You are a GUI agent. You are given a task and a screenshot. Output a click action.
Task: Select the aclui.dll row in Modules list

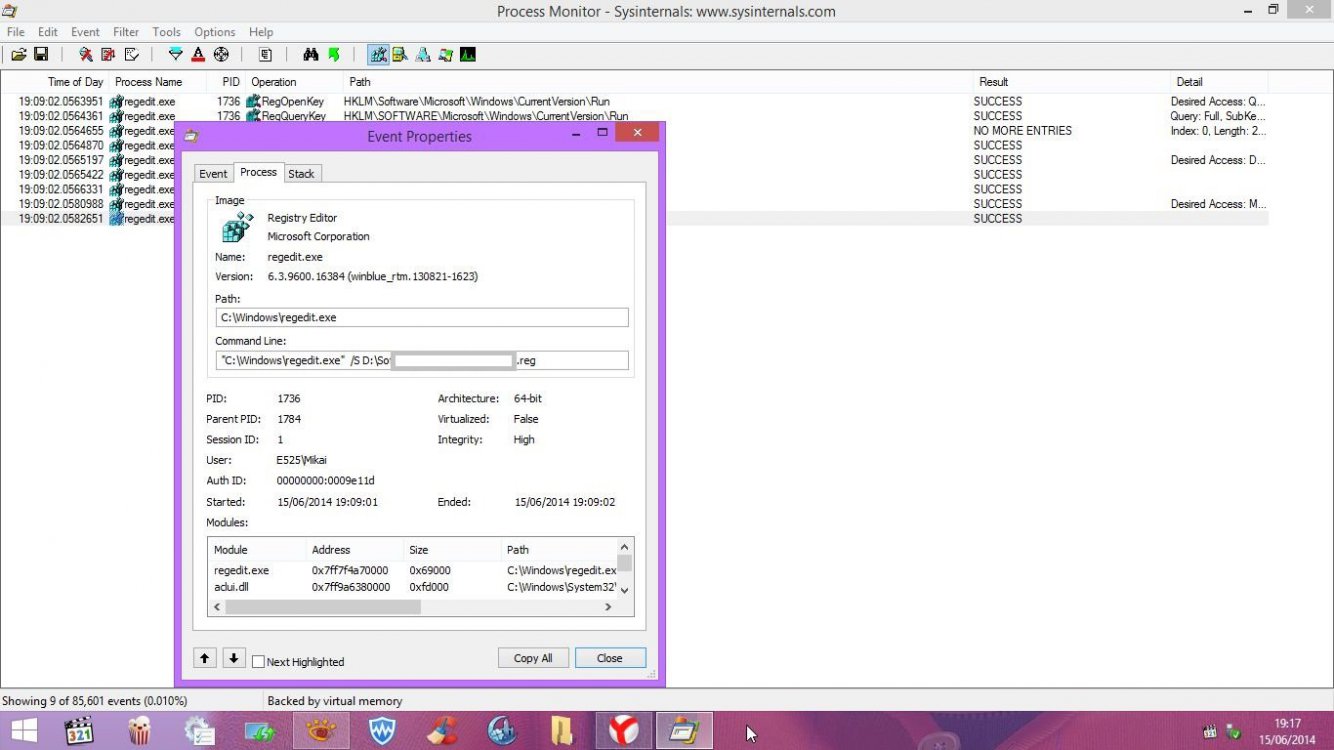pyautogui.click(x=413, y=587)
